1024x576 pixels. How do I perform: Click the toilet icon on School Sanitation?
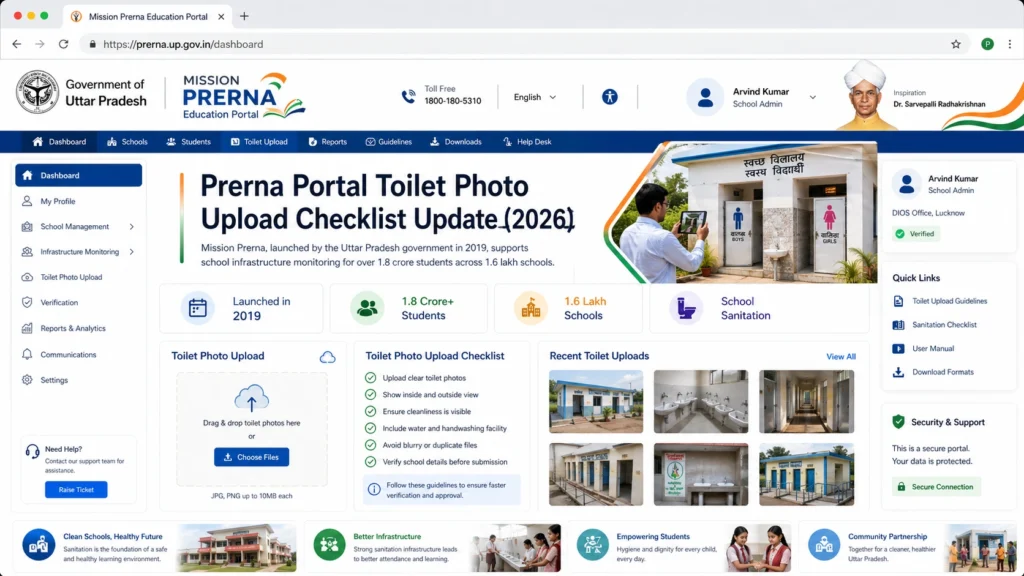(x=686, y=308)
